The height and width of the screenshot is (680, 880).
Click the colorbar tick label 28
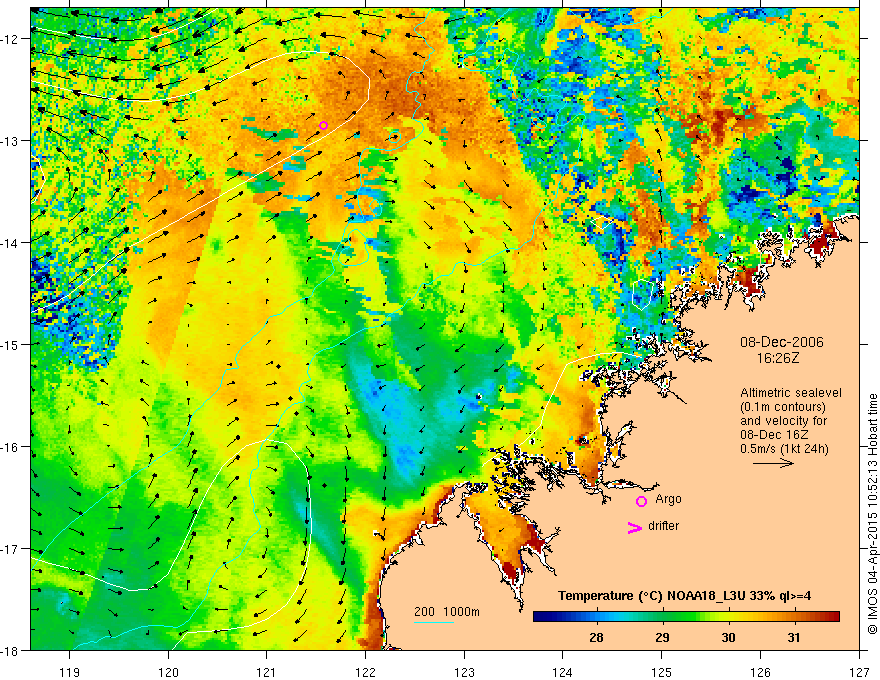597,638
